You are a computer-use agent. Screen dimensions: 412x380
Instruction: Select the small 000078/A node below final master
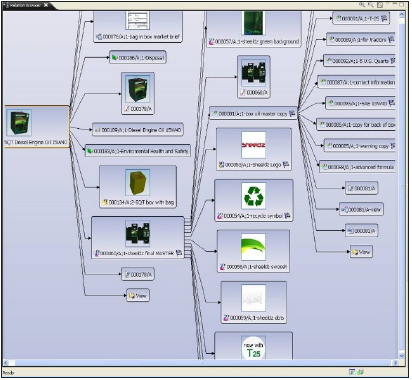(x=138, y=274)
